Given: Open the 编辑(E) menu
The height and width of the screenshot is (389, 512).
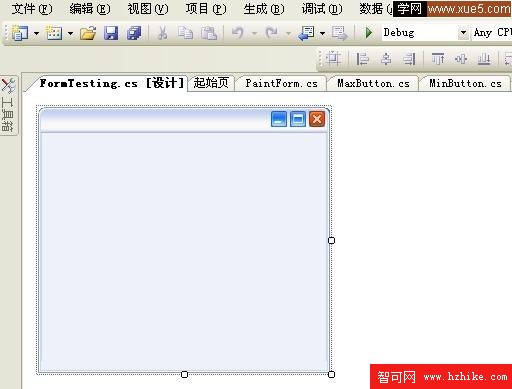Looking at the screenshot, I should [x=90, y=9].
